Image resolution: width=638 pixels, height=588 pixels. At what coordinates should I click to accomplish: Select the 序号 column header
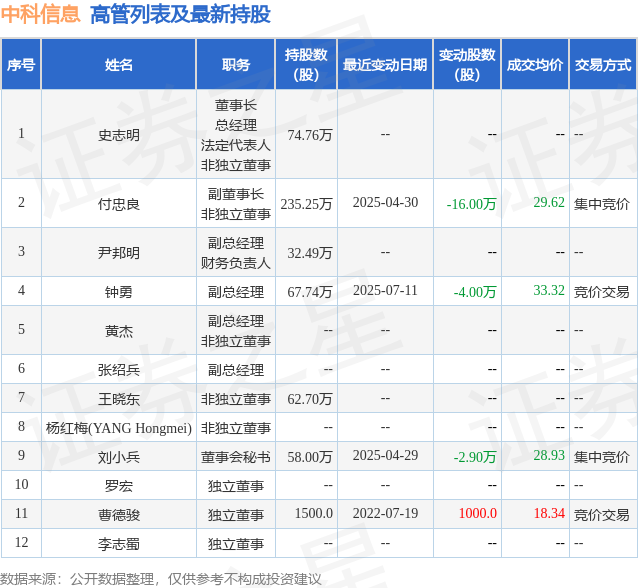[x=21, y=65]
